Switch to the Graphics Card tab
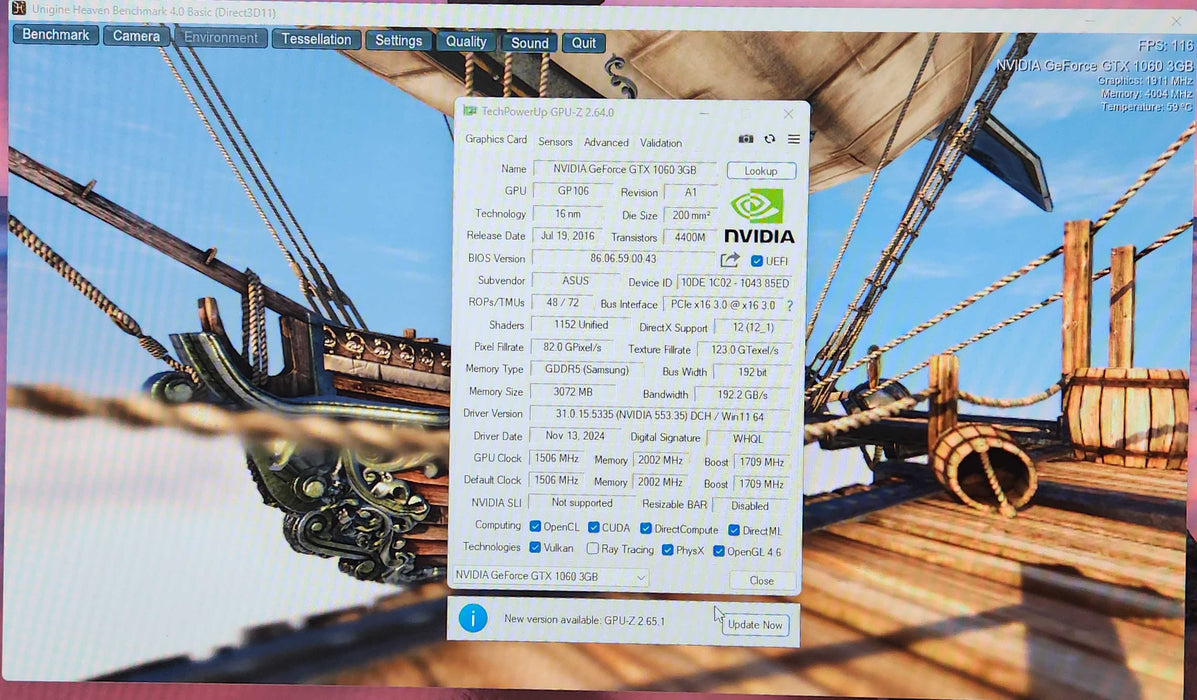 click(496, 139)
